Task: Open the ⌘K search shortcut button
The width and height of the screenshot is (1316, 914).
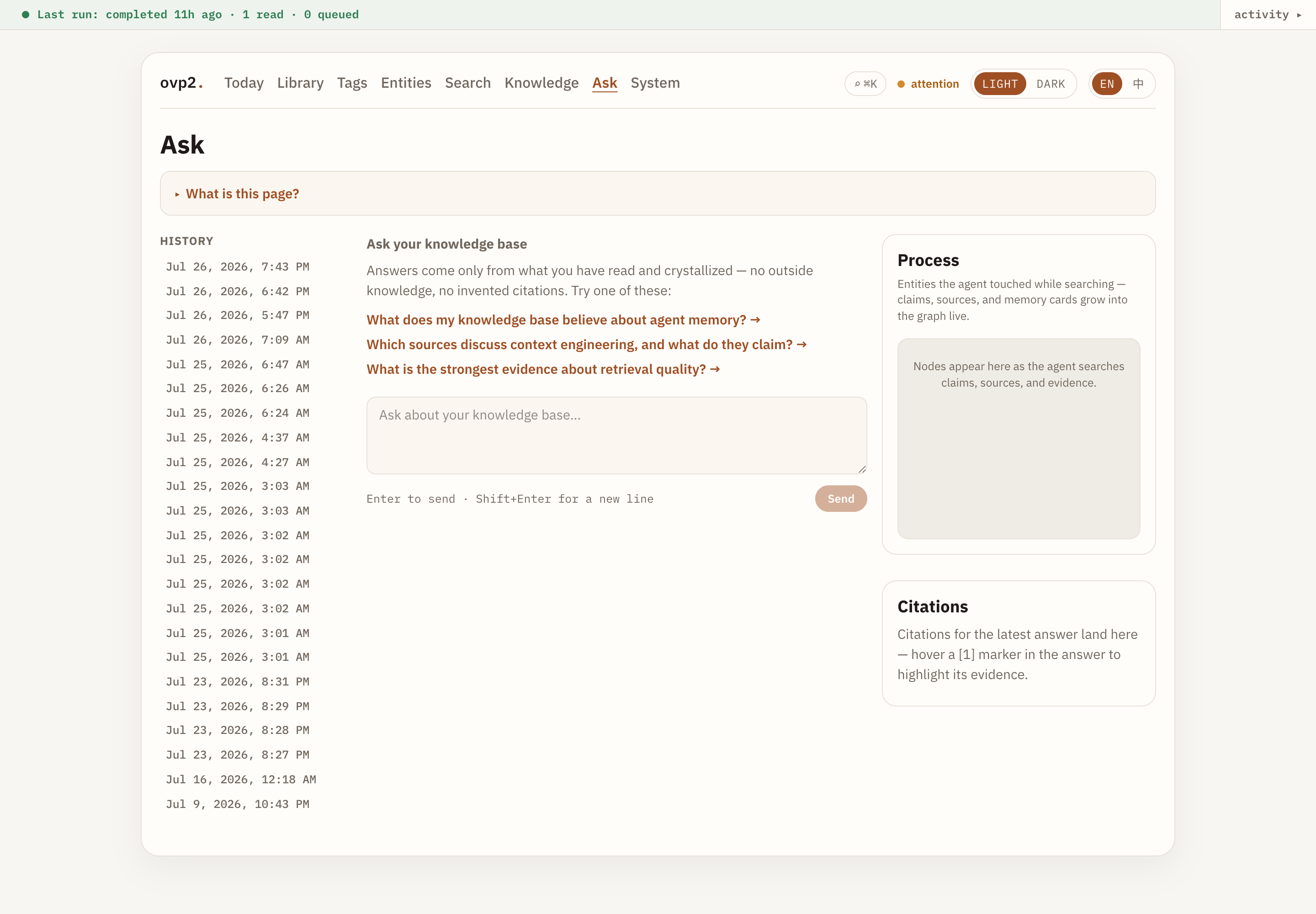Action: coord(865,84)
